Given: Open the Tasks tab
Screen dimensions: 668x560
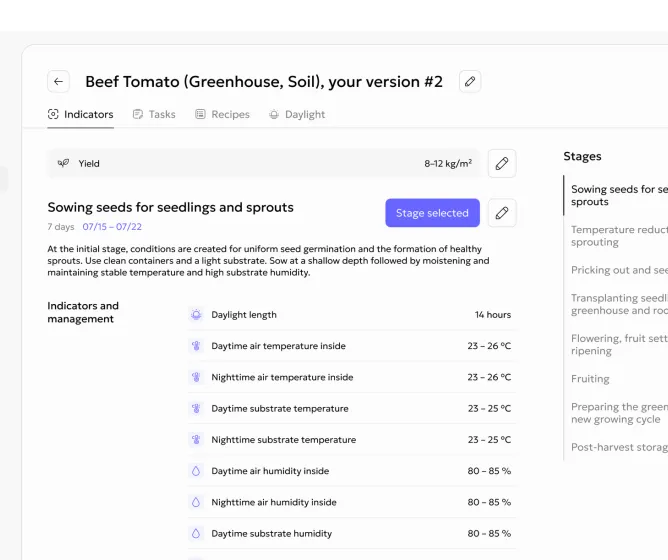Looking at the screenshot, I should click(154, 114).
